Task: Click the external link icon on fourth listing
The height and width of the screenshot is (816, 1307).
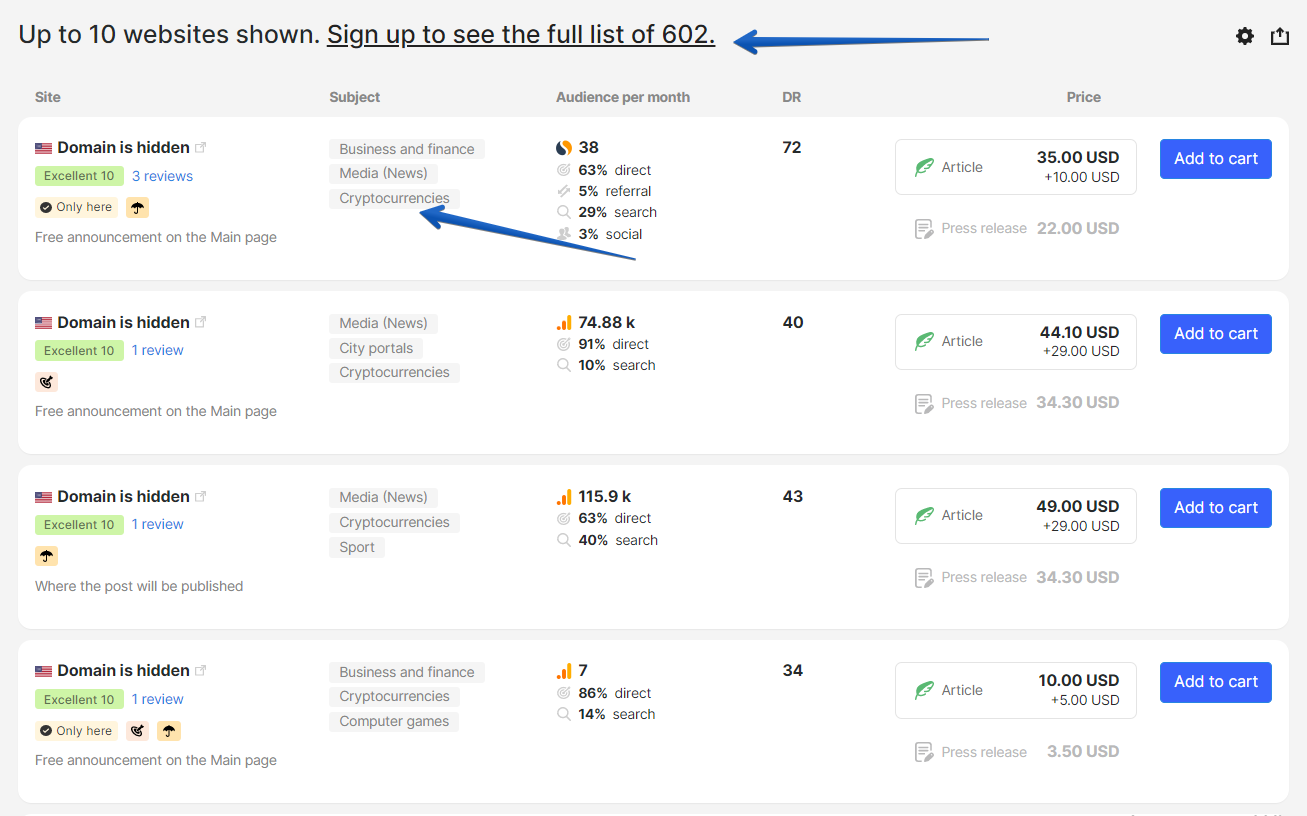Action: tap(201, 670)
